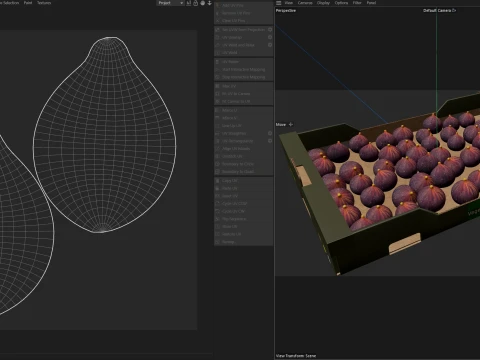Open UV Weld and Relax settings gear
The image size is (480, 360).
(270, 45)
